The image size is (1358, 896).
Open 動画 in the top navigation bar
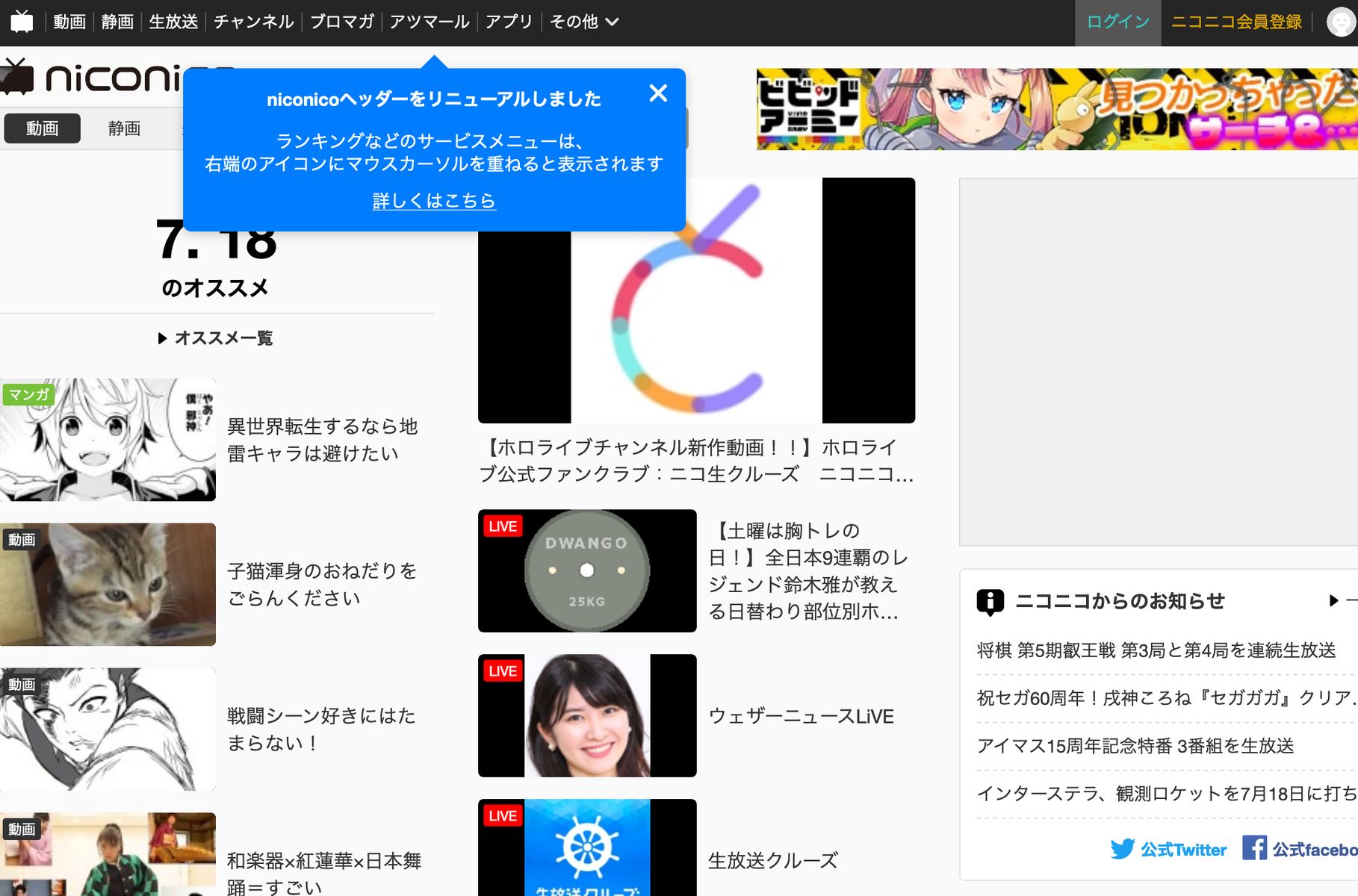pyautogui.click(x=69, y=22)
